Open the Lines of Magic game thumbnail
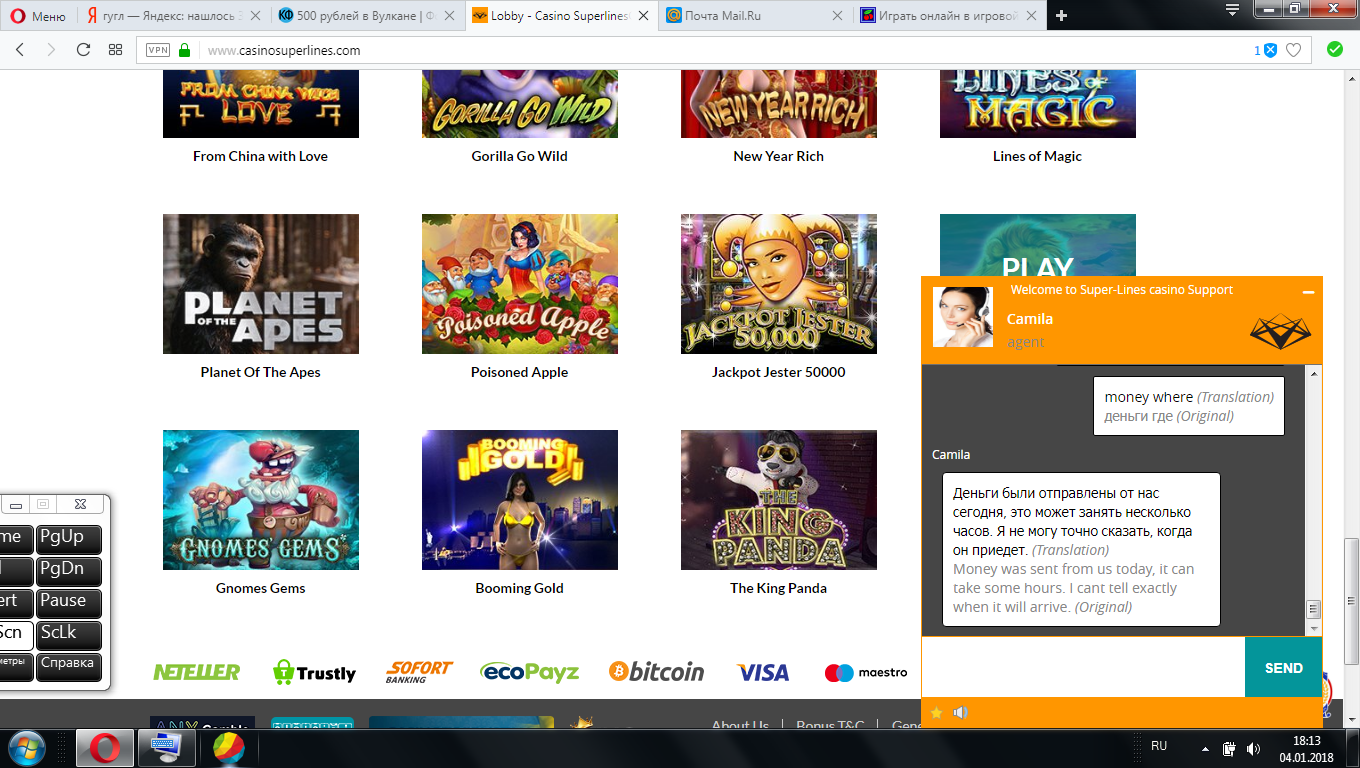This screenshot has width=1360, height=768. [1038, 104]
